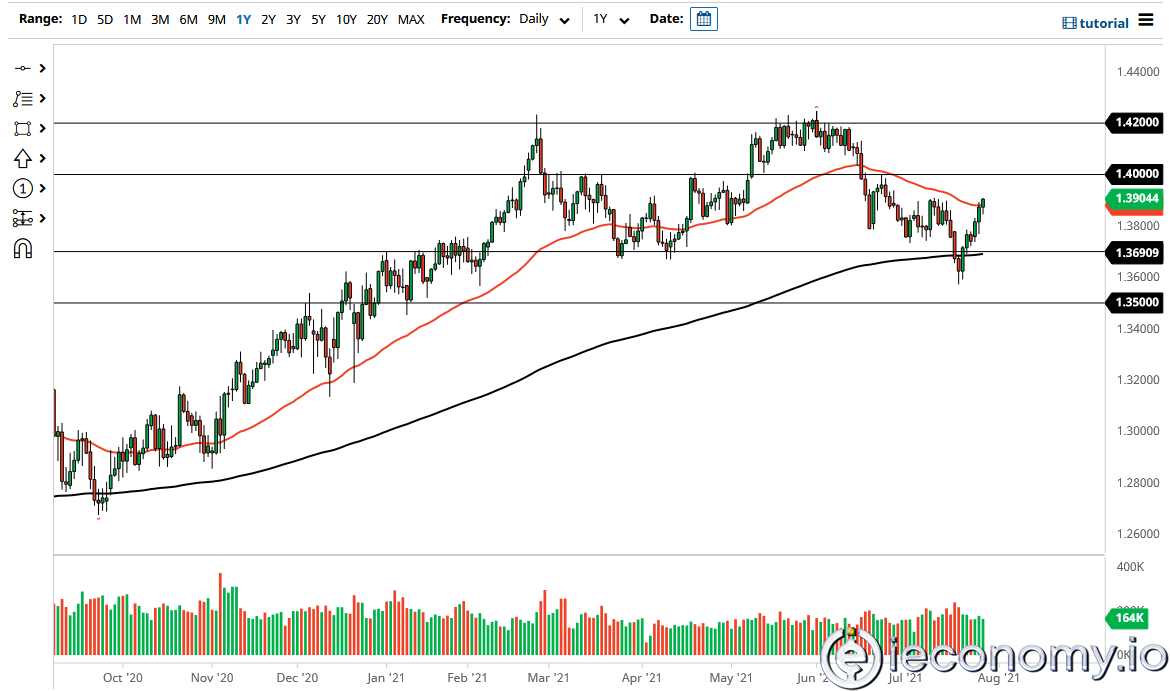Screen dimensions: 1170x691
Task: Activate the 5D range option
Action: pyautogui.click(x=105, y=19)
